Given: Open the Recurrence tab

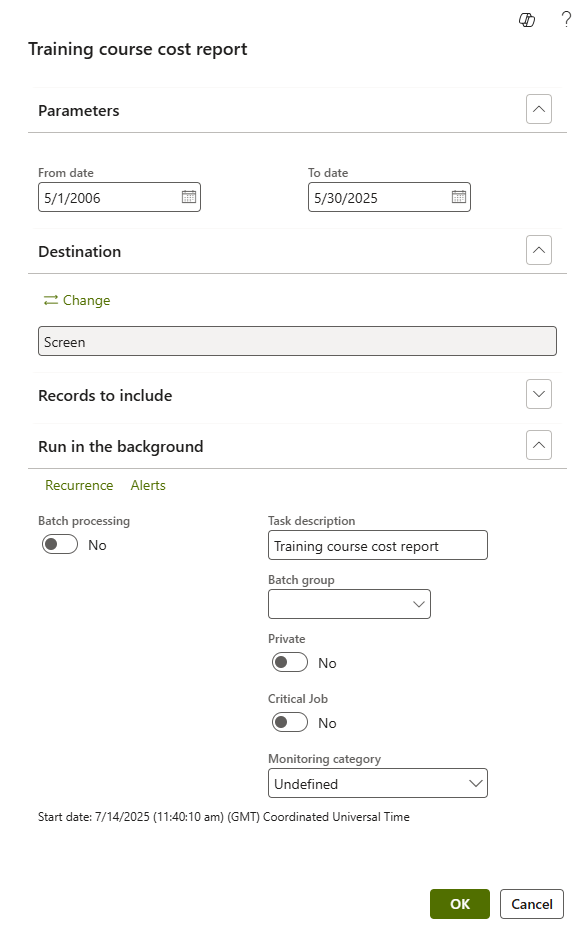Looking at the screenshot, I should click(79, 485).
